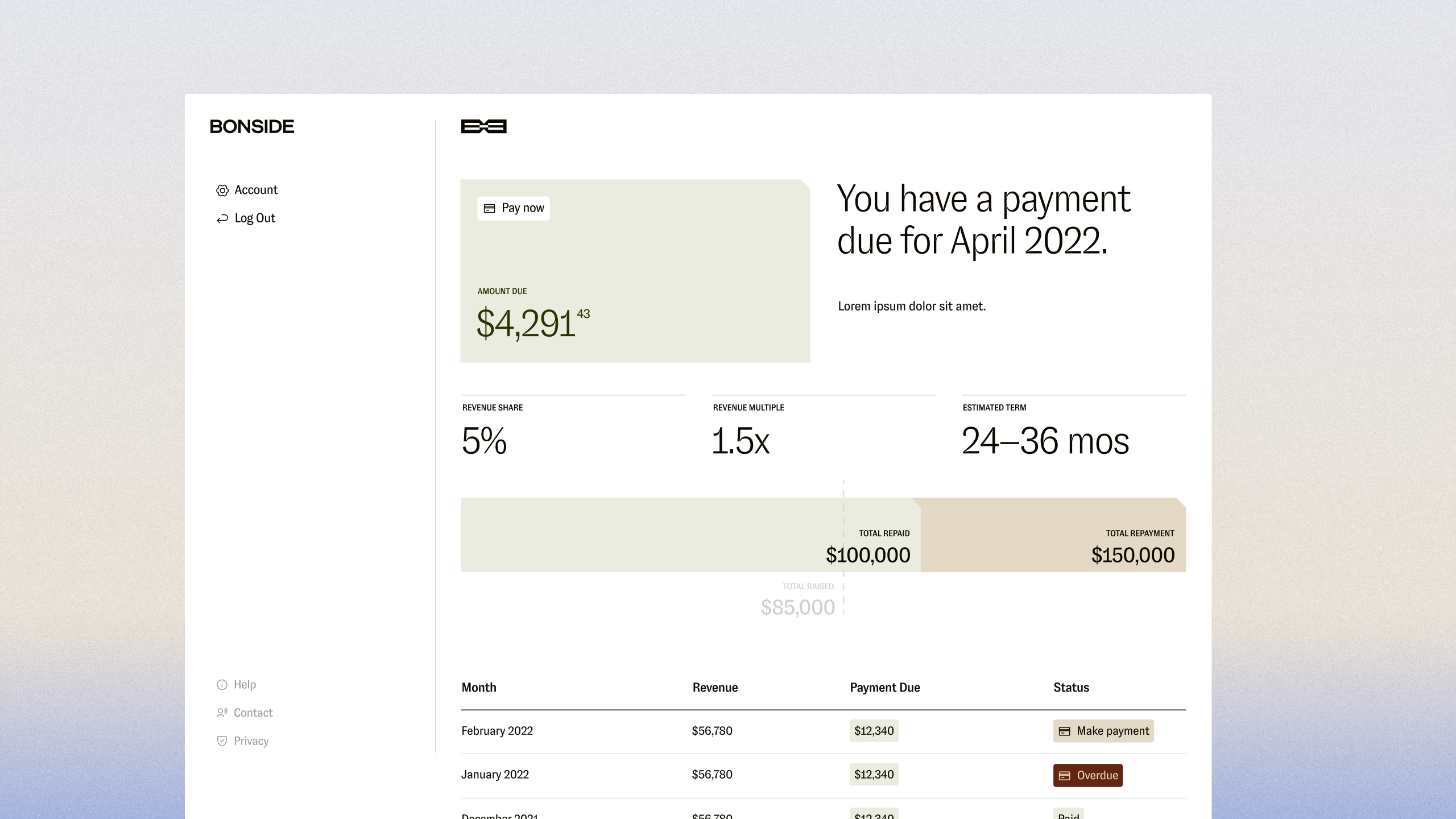
Task: Click the card icon in Overdue badge
Action: pyautogui.click(x=1065, y=776)
